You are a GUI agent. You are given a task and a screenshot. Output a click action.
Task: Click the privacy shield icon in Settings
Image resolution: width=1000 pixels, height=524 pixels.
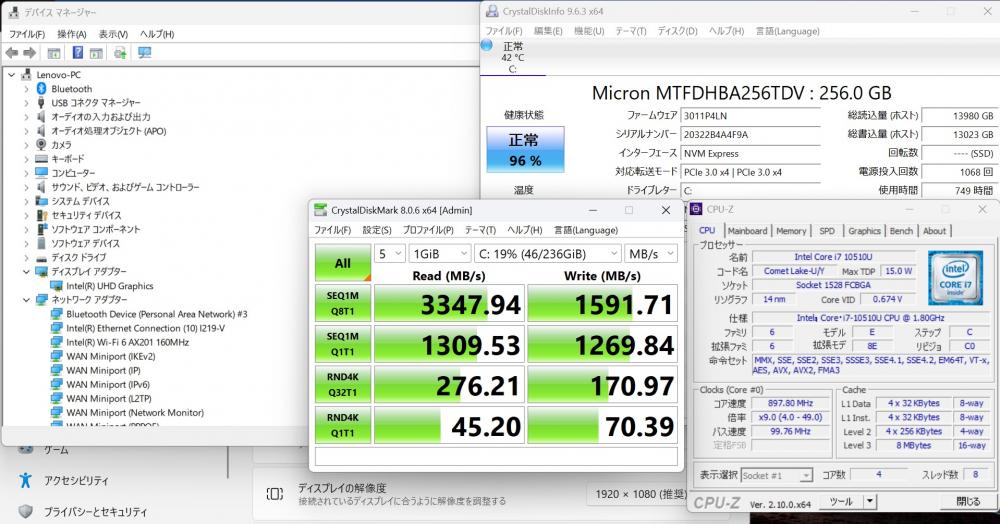tap(26, 511)
